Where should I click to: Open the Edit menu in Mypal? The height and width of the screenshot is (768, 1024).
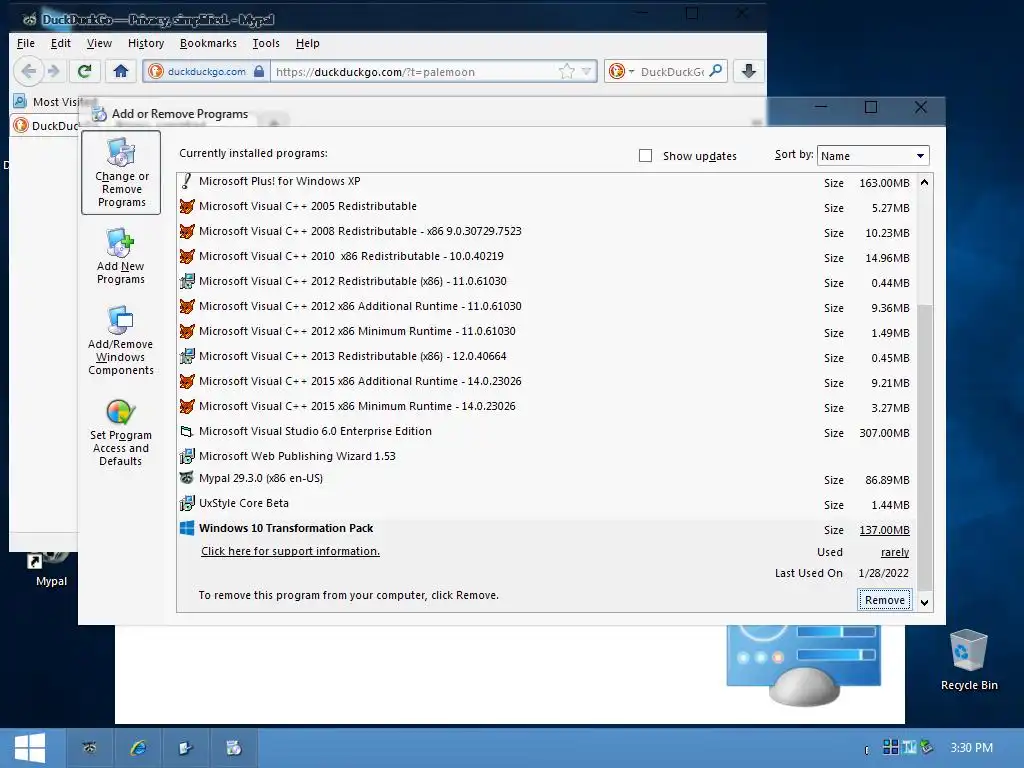point(61,43)
